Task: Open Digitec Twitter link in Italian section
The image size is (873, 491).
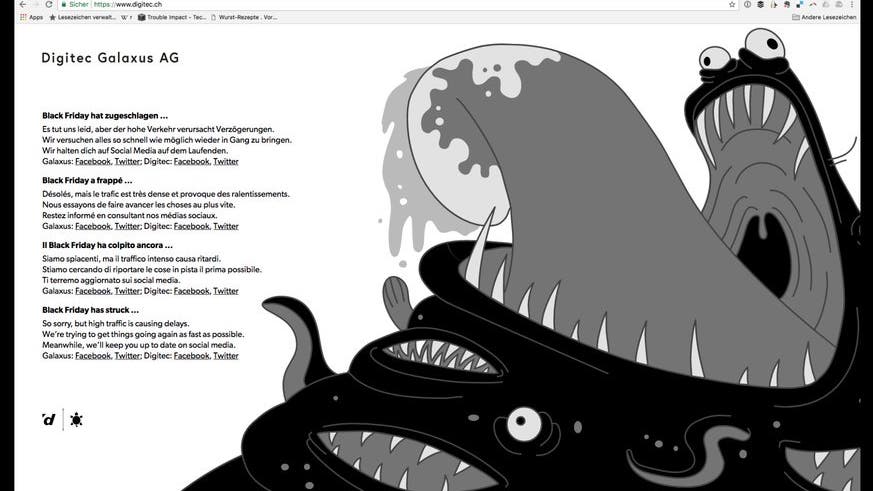Action: (226, 291)
